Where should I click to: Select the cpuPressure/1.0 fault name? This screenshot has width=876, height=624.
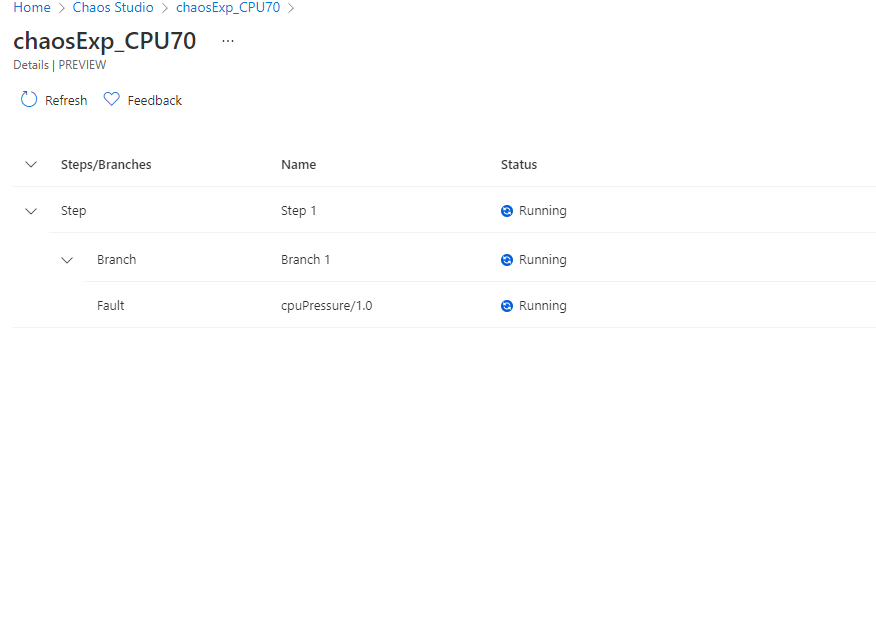tap(326, 306)
